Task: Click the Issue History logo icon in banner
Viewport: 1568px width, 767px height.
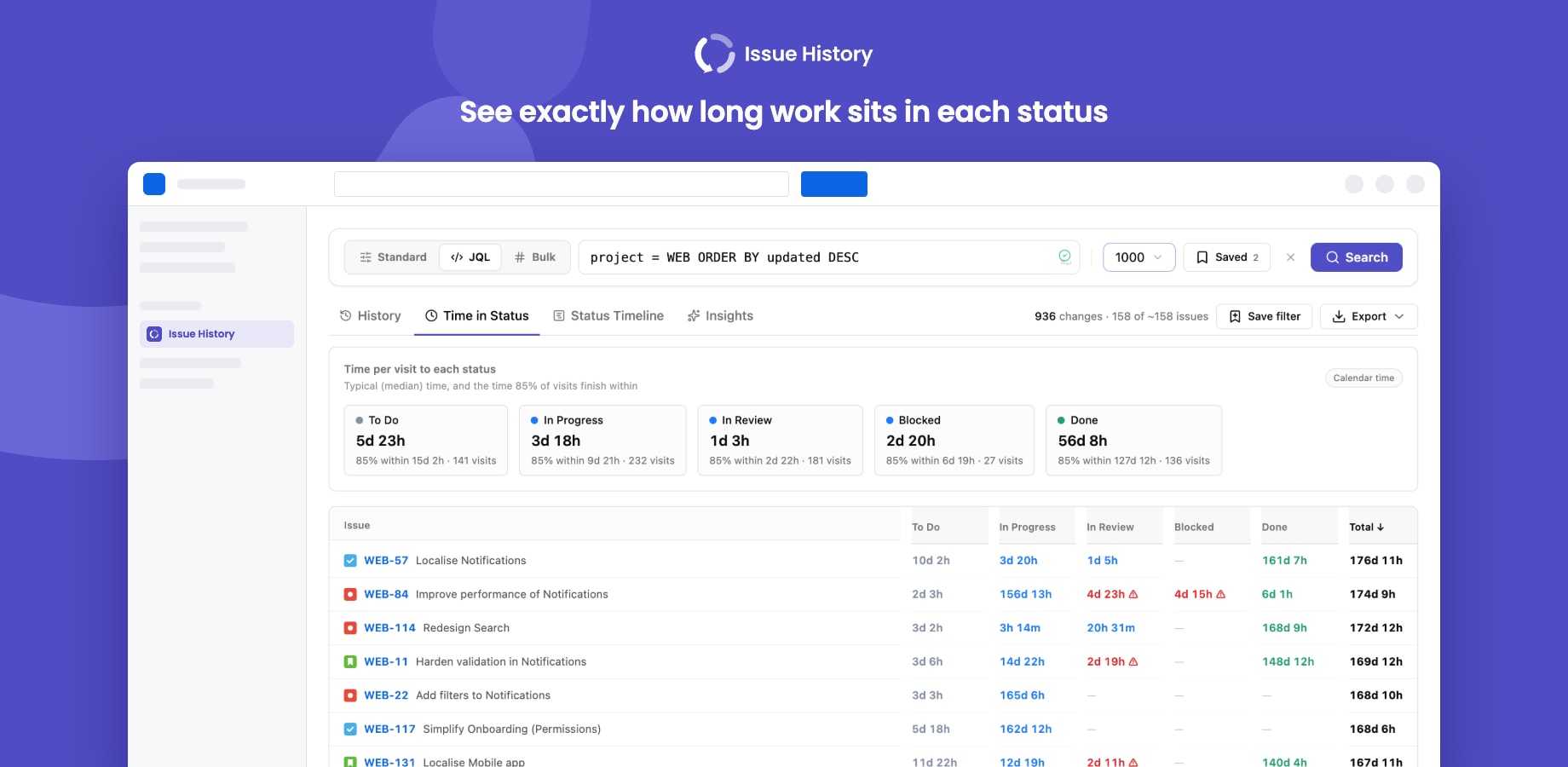Action: pos(714,54)
